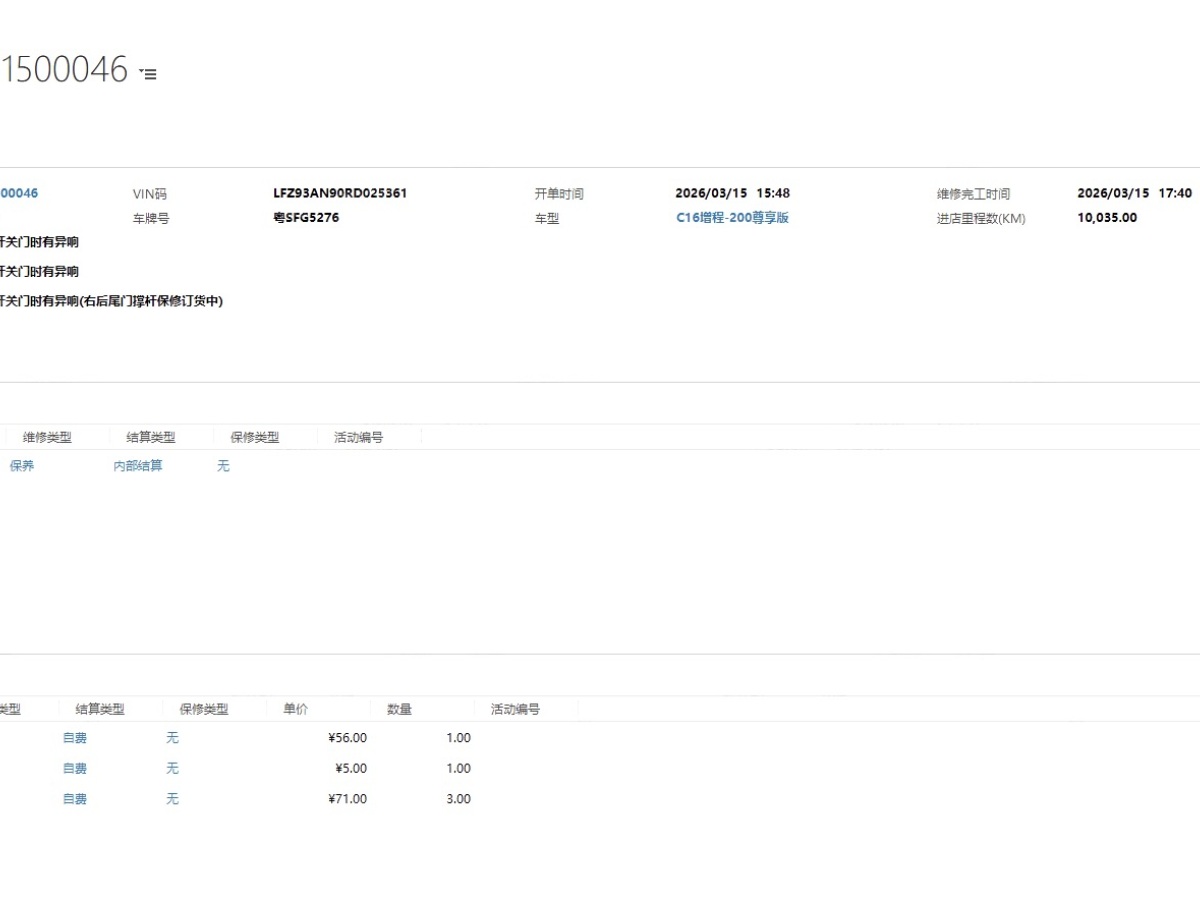The height and width of the screenshot is (900, 1200).
Task: Select the ¥5.00 unit price cell
Action: coord(350,769)
